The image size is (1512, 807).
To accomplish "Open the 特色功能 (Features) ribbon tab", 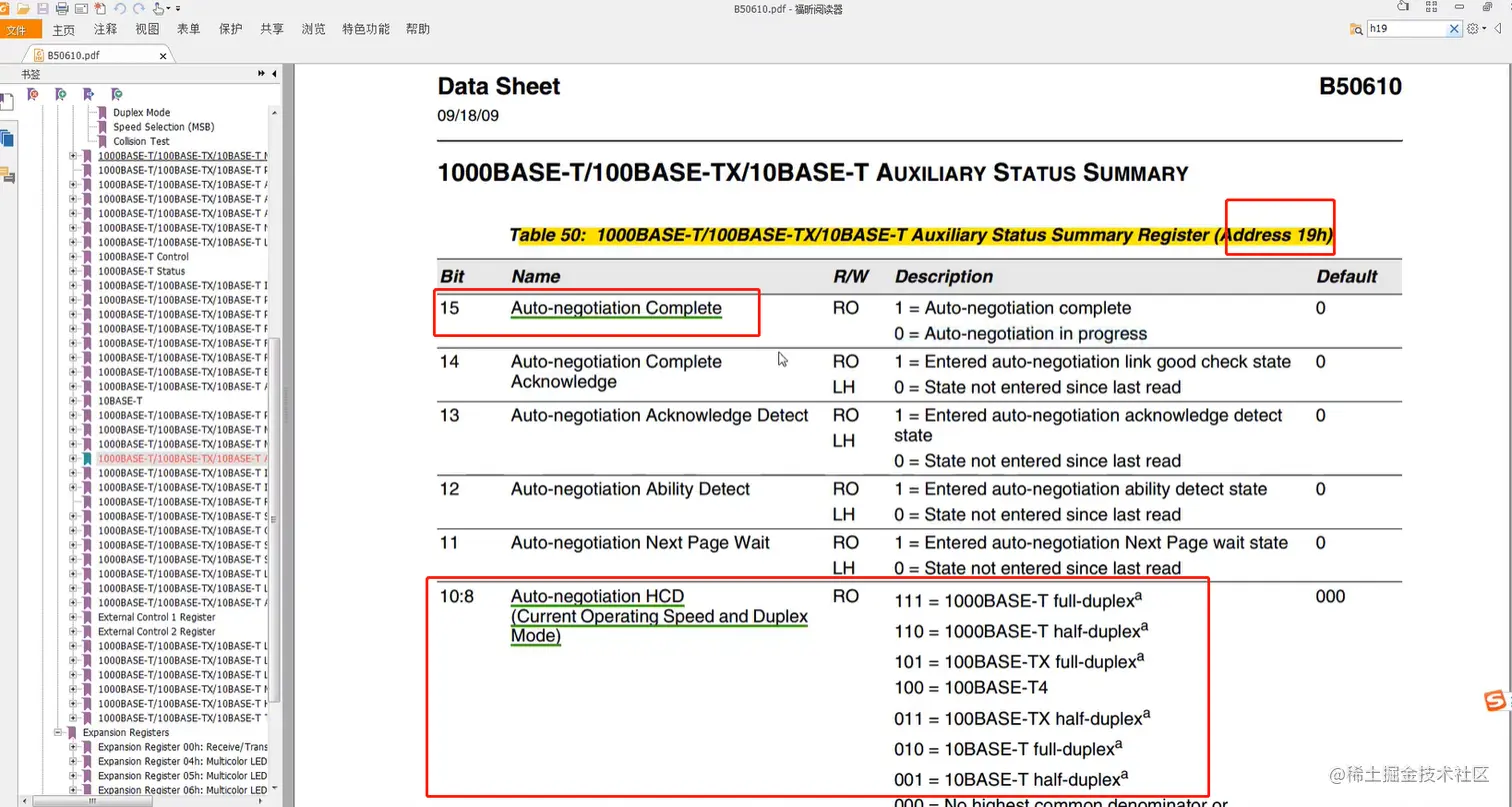I will tap(366, 29).
